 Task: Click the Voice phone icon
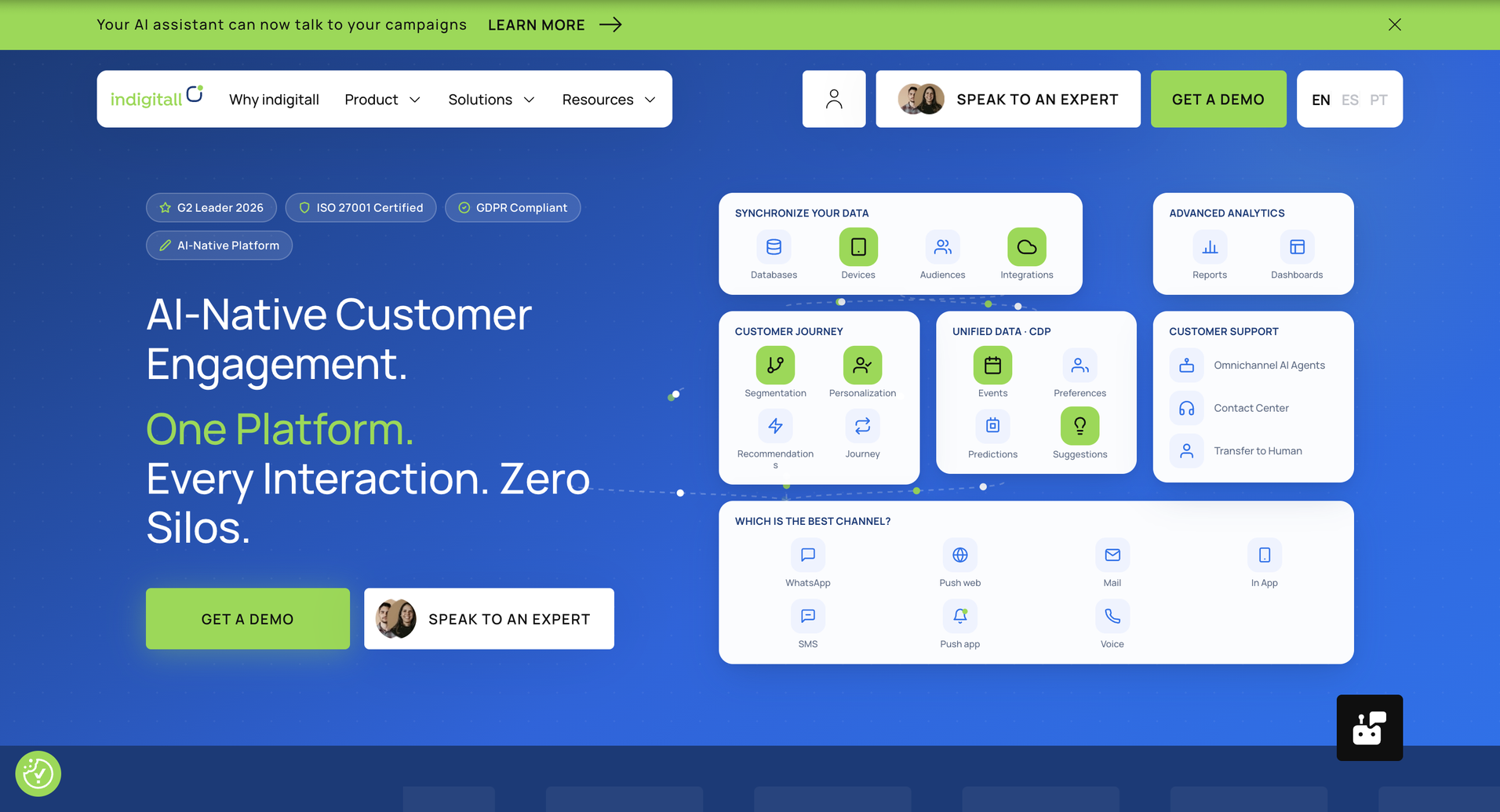click(x=1112, y=616)
